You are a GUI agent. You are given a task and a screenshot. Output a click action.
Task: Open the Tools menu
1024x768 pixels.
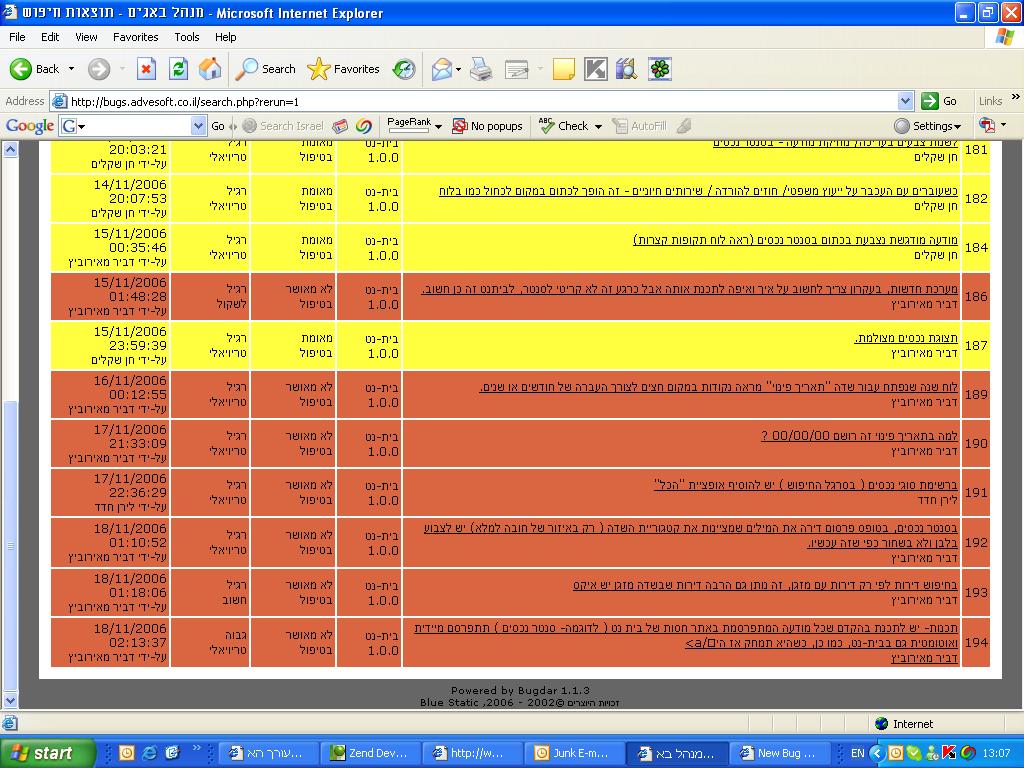(187, 37)
